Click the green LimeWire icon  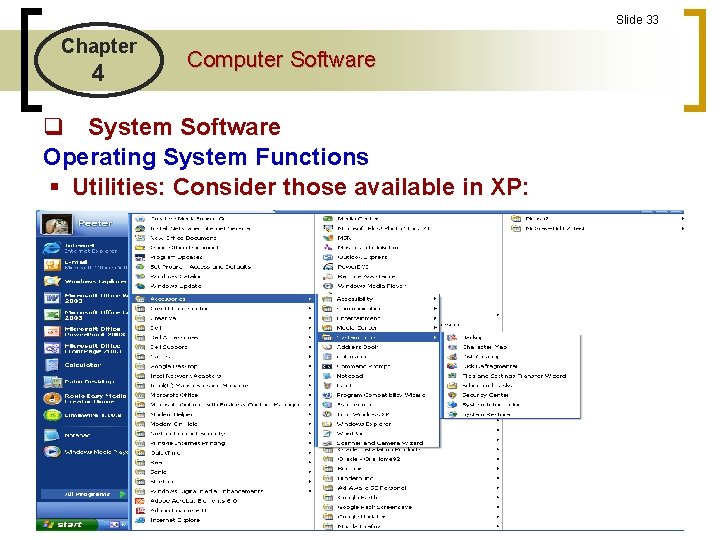52,415
